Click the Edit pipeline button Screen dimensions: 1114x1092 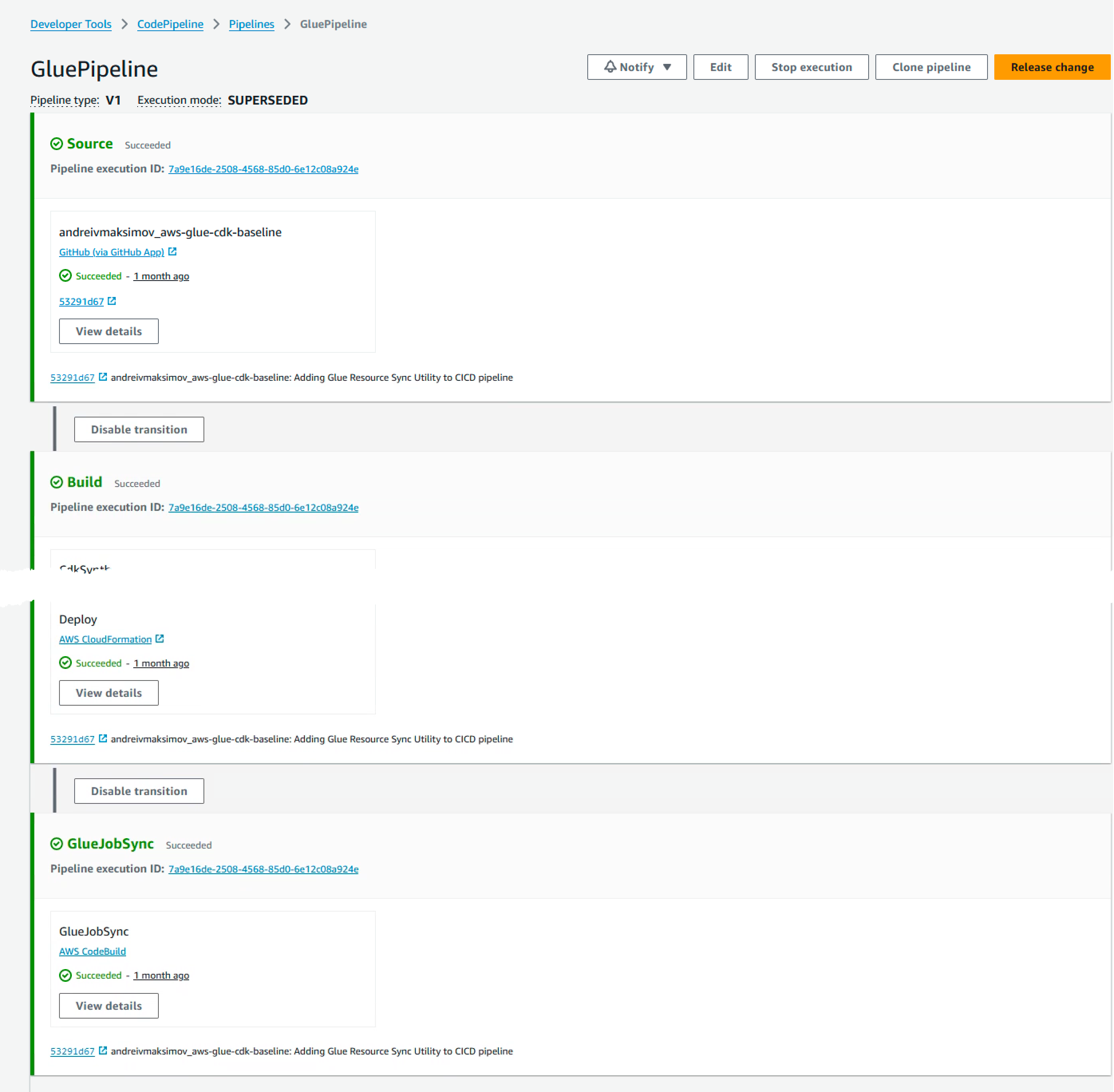pos(720,67)
